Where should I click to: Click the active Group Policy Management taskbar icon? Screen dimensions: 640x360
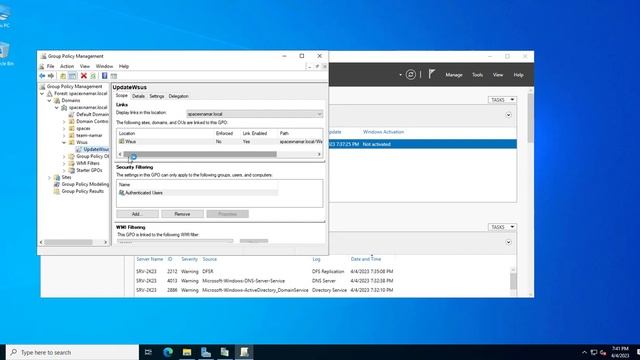point(244,352)
